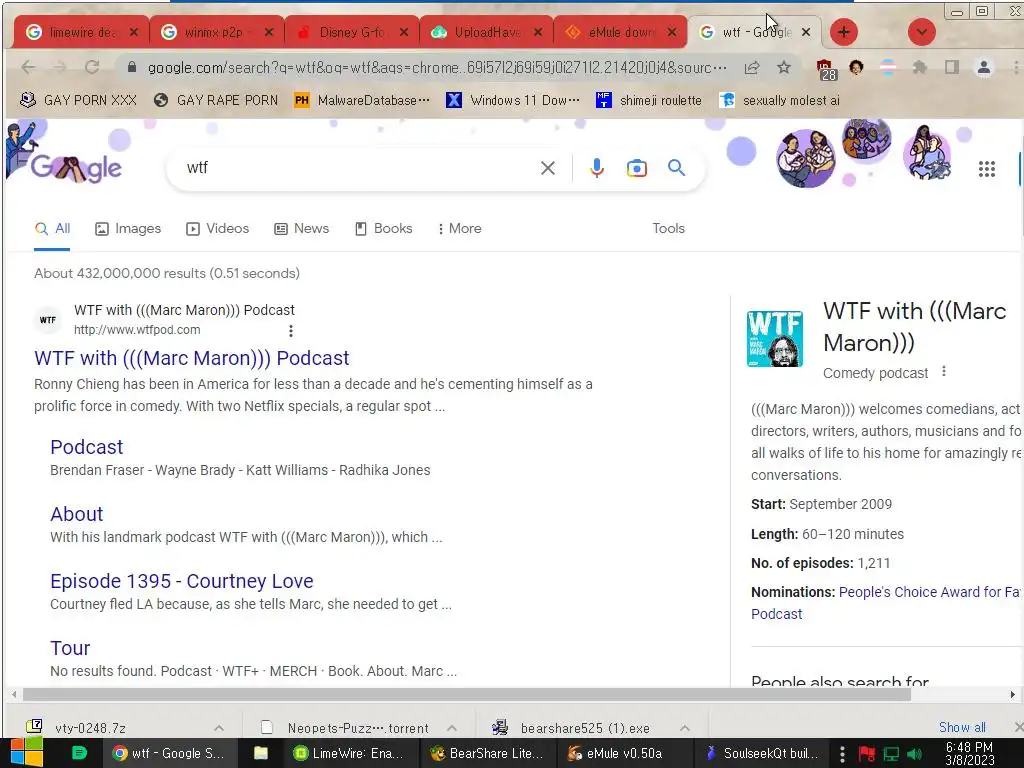
Task: Open the Chrome profile avatar
Action: pyautogui.click(x=984, y=67)
